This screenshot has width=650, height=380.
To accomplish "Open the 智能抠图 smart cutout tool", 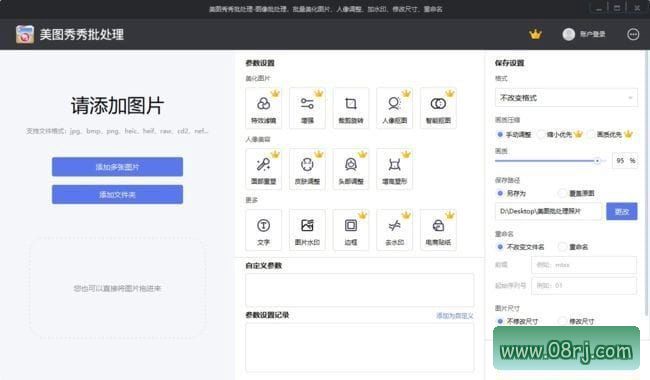I will point(438,108).
